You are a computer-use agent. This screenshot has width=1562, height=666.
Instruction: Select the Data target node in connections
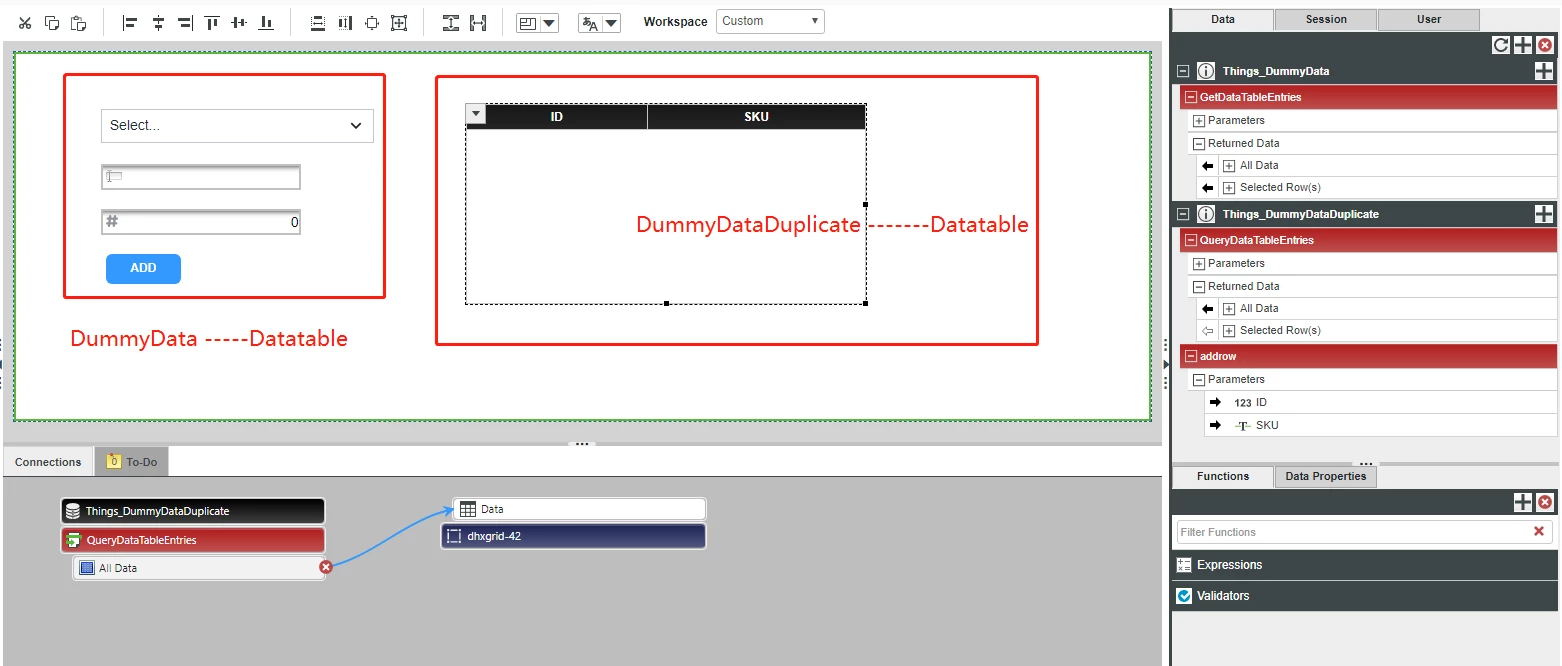[x=579, y=509]
